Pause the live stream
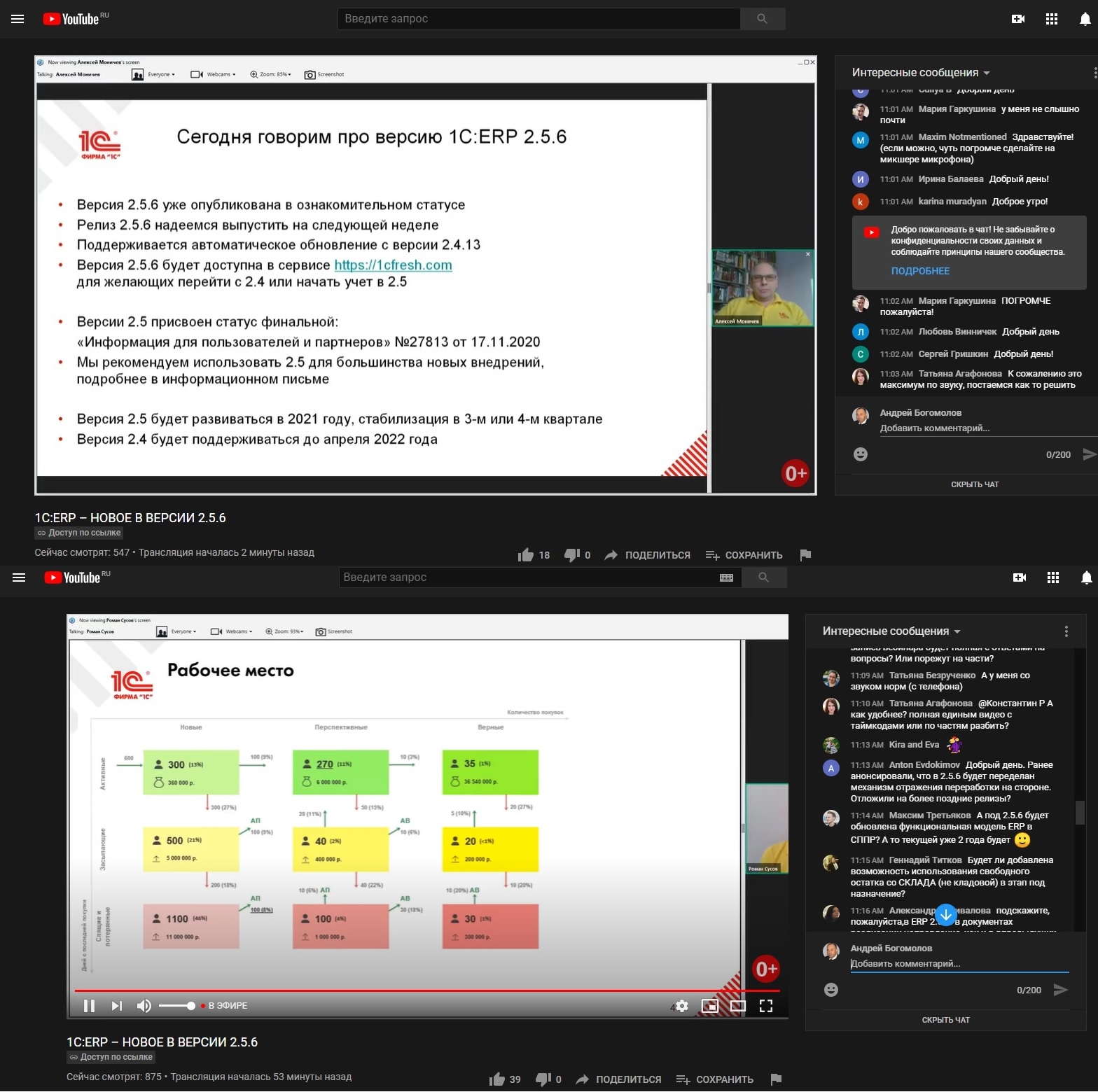 pos(89,1006)
